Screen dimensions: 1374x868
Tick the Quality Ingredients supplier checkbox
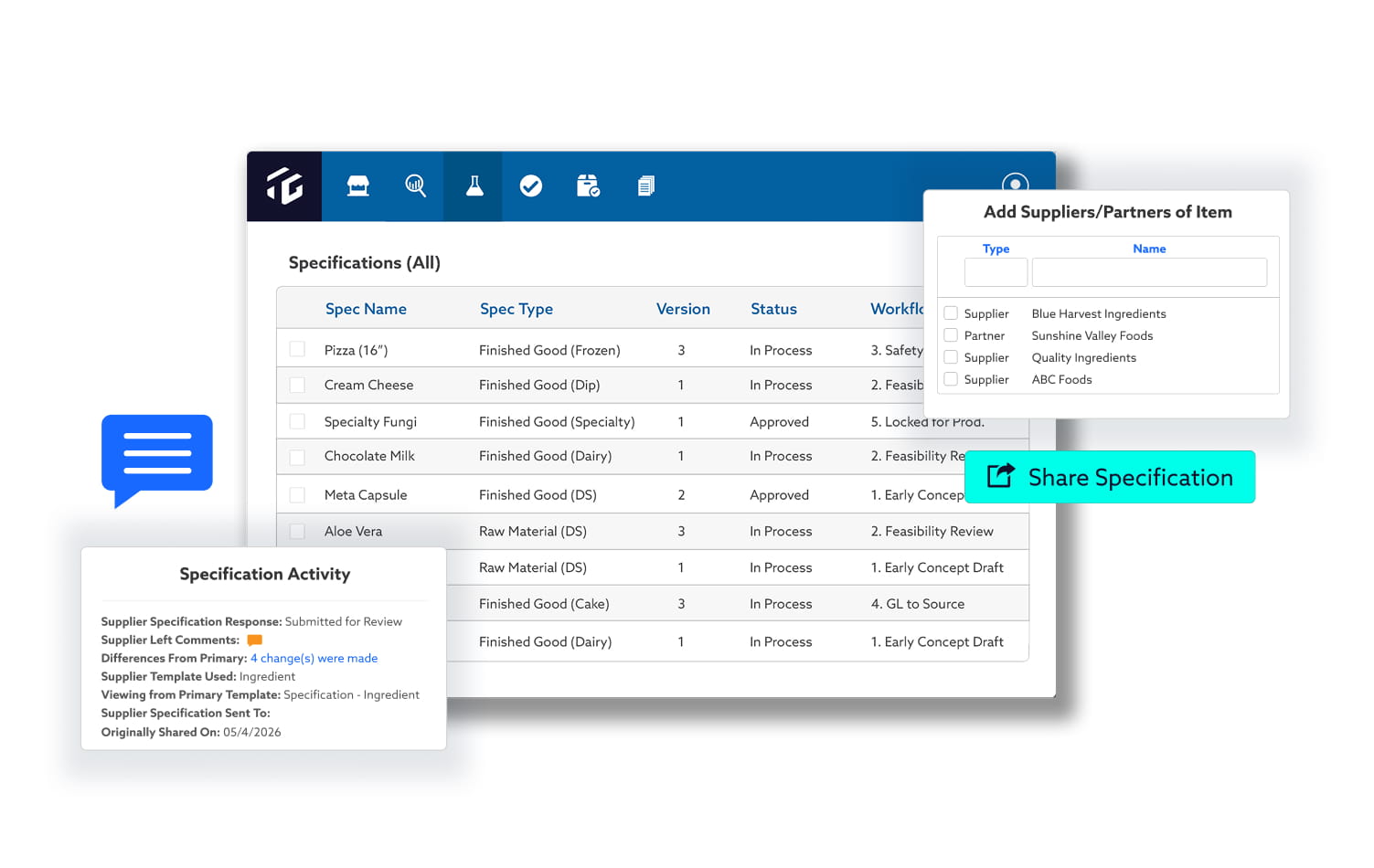pyautogui.click(x=951, y=356)
